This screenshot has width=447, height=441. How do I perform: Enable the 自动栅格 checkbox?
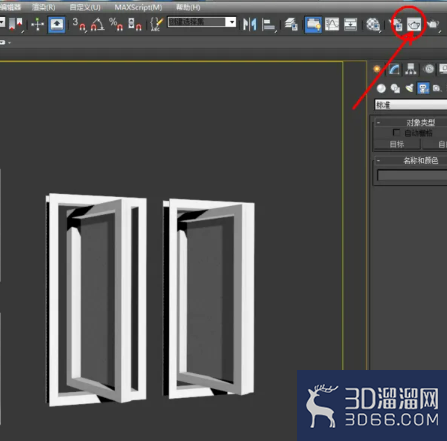point(396,133)
